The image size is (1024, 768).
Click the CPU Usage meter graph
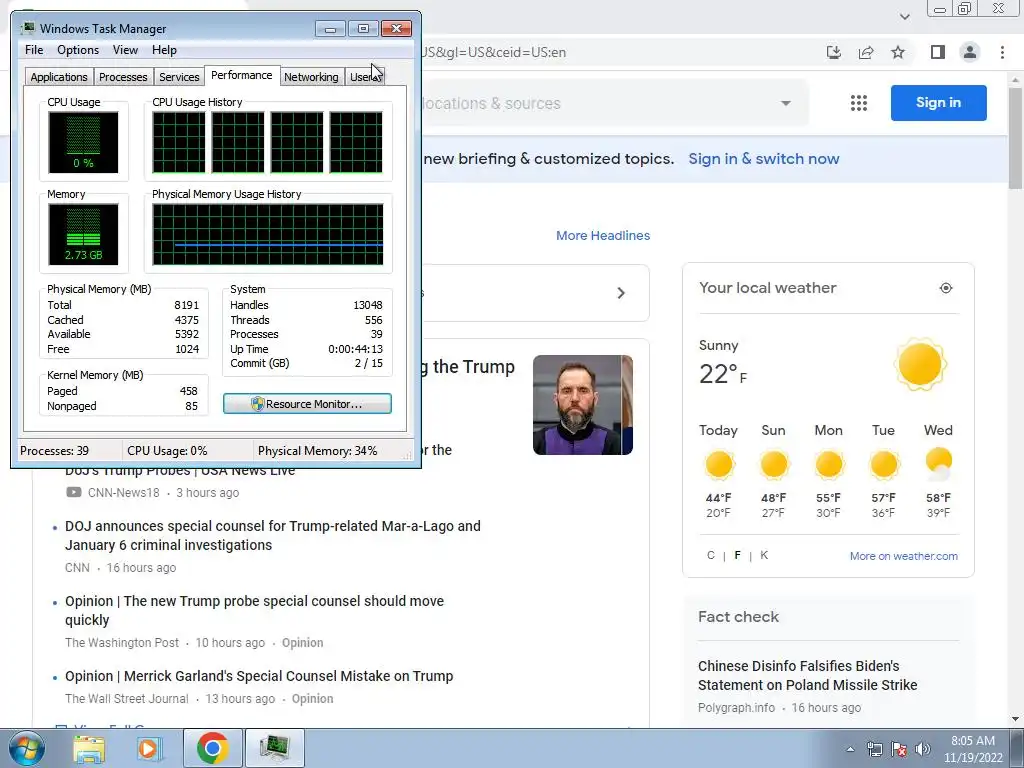(83, 142)
